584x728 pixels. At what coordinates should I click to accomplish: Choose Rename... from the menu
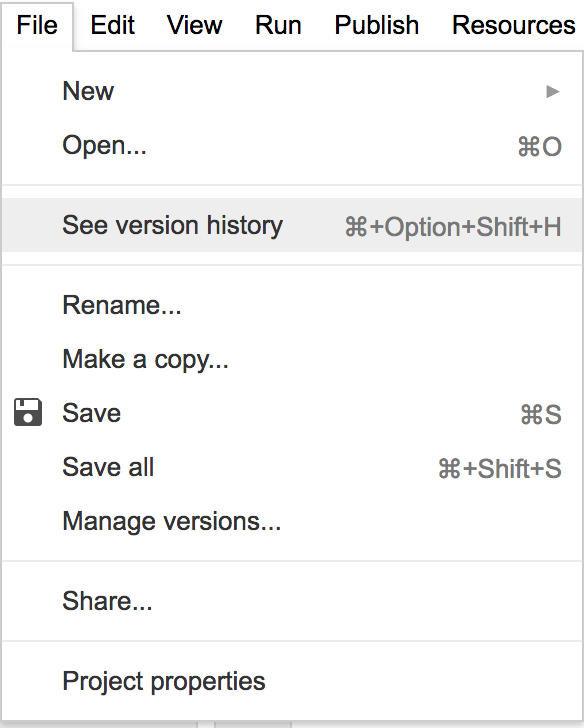click(292, 306)
